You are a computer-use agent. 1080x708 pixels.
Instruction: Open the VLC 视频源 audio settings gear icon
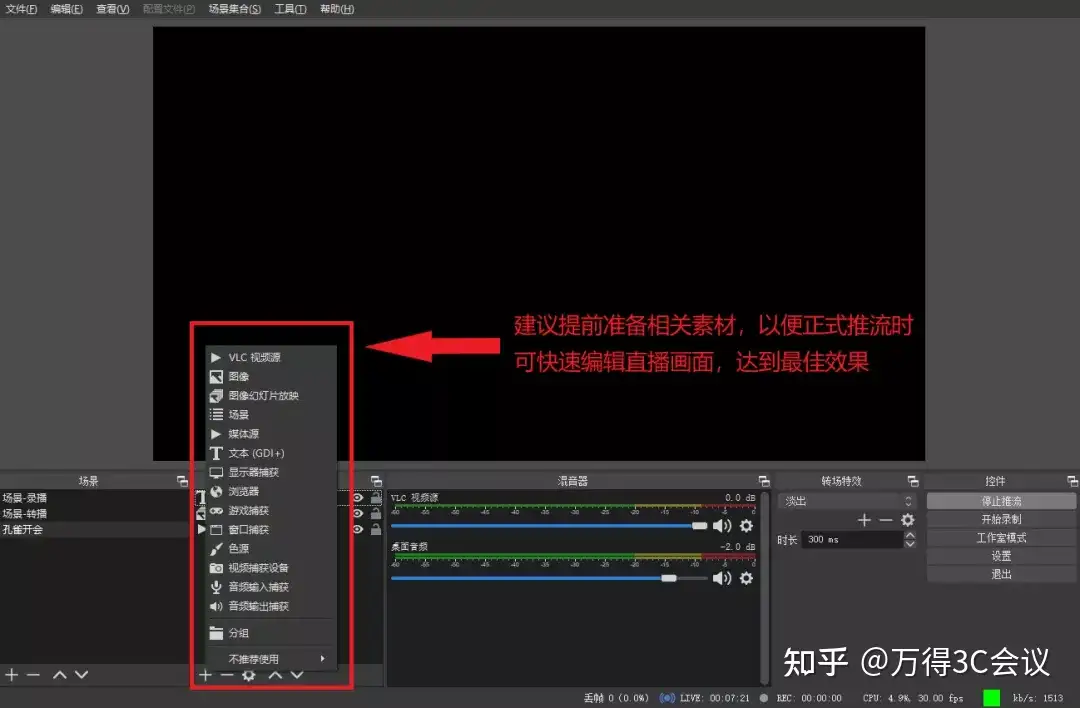[x=747, y=525]
